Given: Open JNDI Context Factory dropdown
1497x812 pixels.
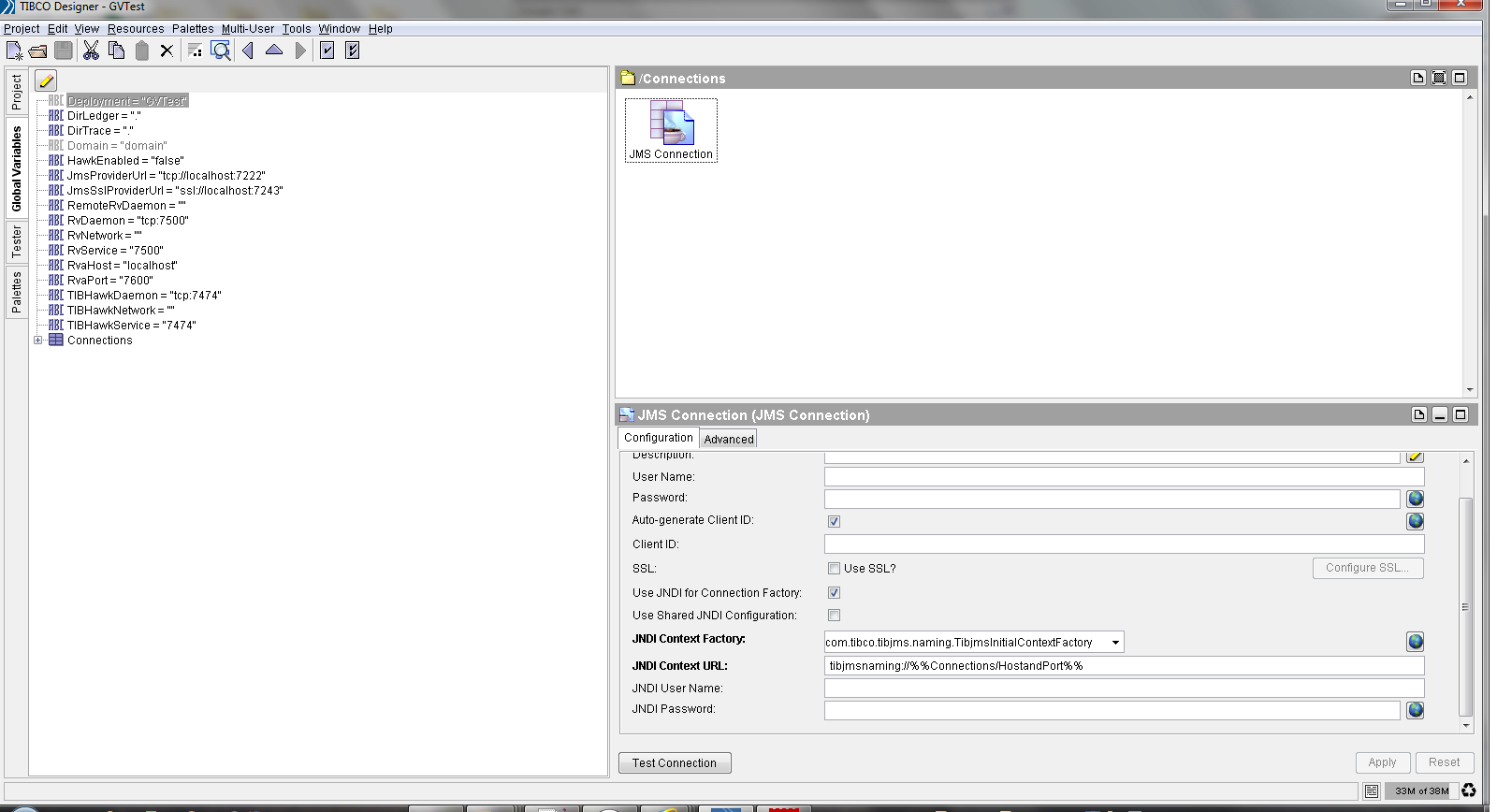Looking at the screenshot, I should (x=1115, y=643).
